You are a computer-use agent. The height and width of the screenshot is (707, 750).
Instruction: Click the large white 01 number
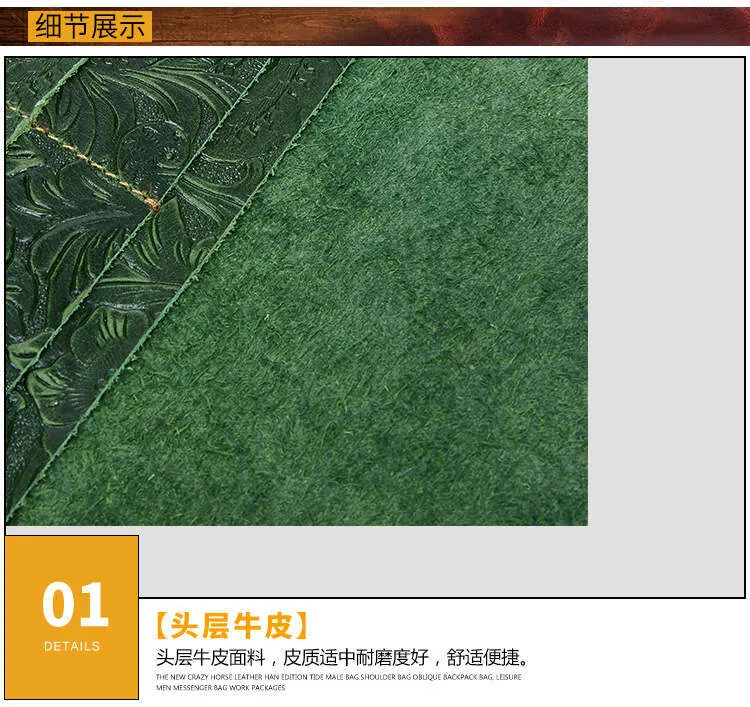pyautogui.click(x=73, y=604)
